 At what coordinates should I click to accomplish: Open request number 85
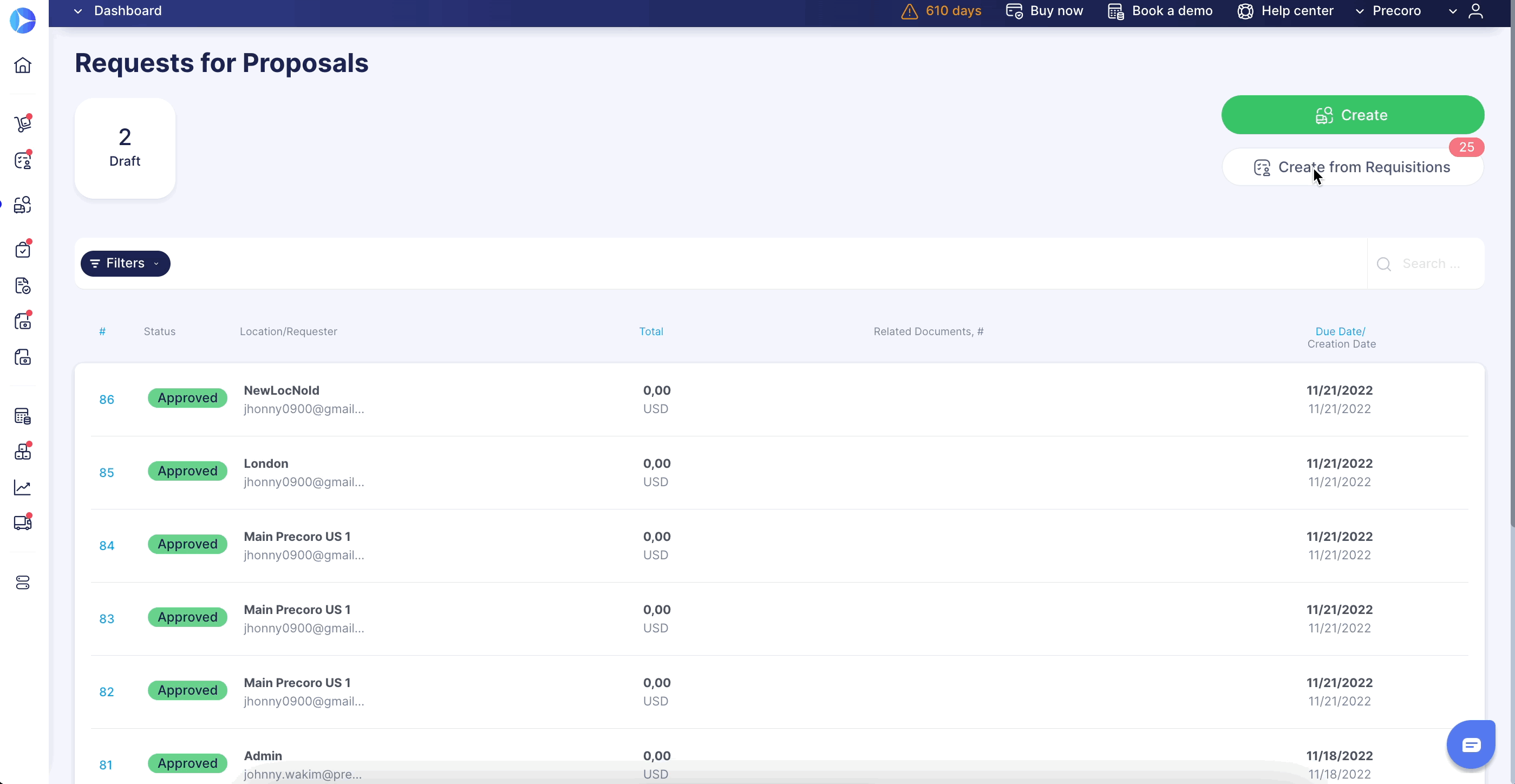point(107,473)
